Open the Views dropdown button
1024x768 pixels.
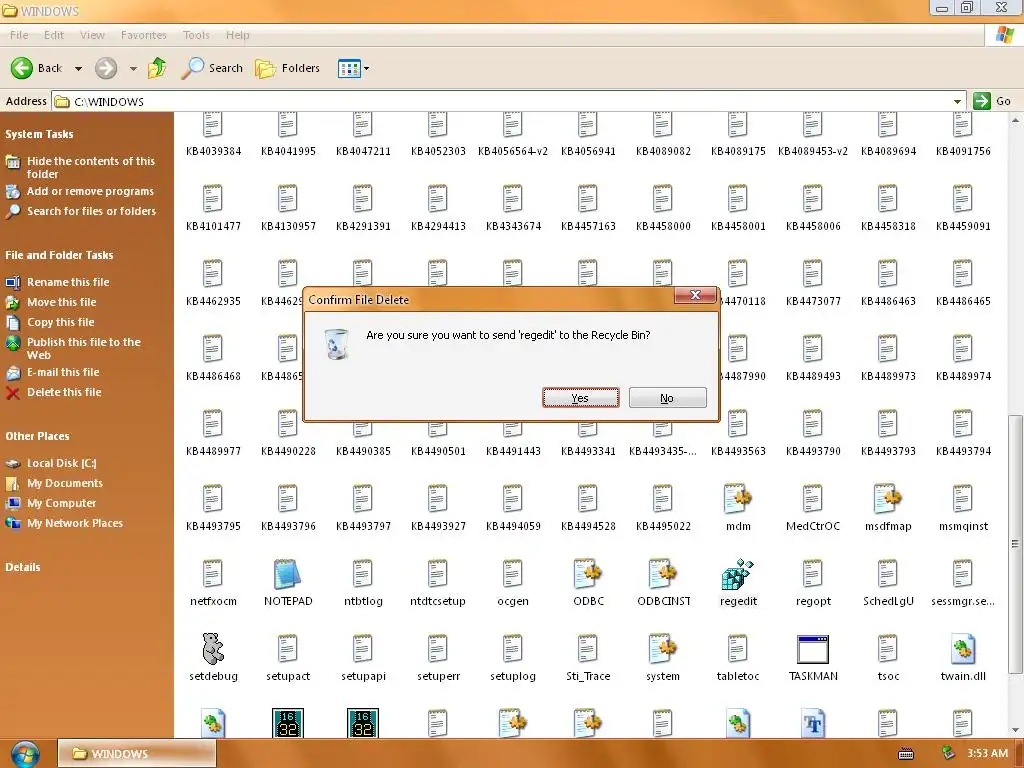click(x=353, y=68)
